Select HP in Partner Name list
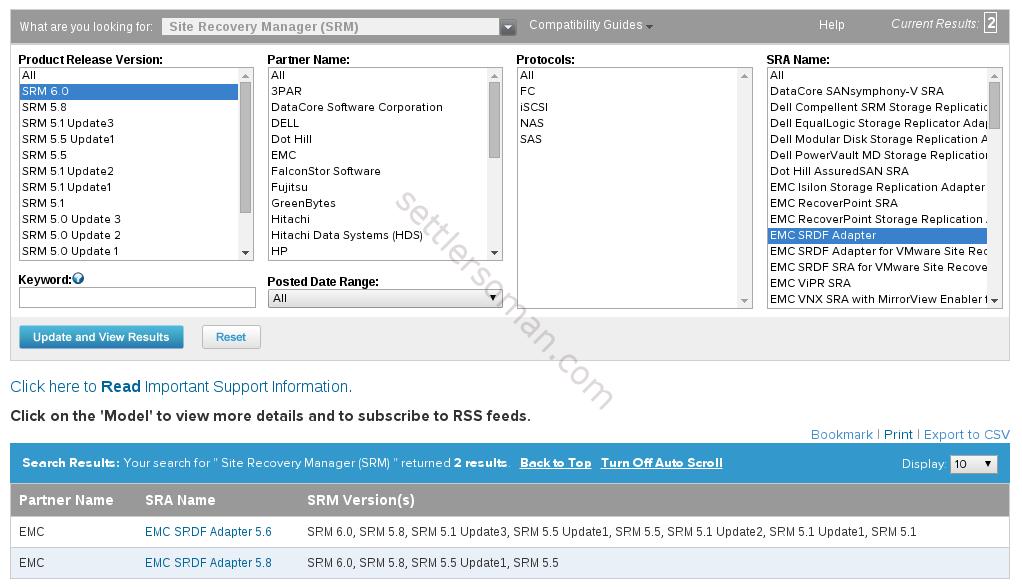 coord(378,251)
